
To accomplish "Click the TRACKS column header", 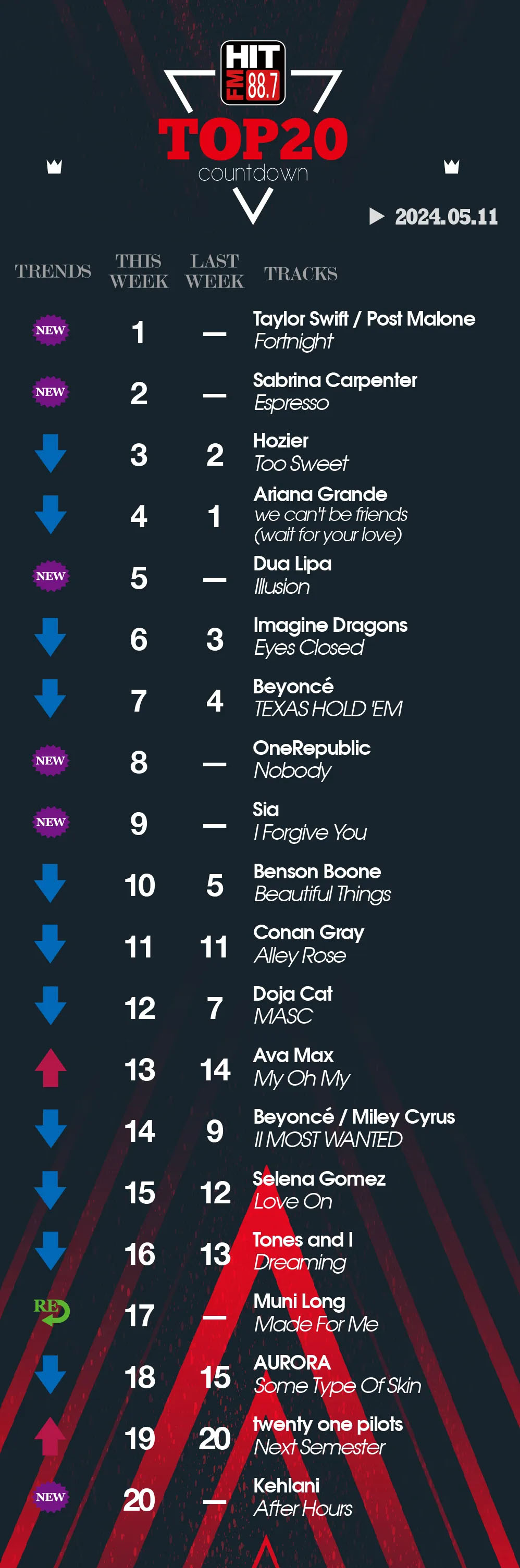I will [301, 274].
